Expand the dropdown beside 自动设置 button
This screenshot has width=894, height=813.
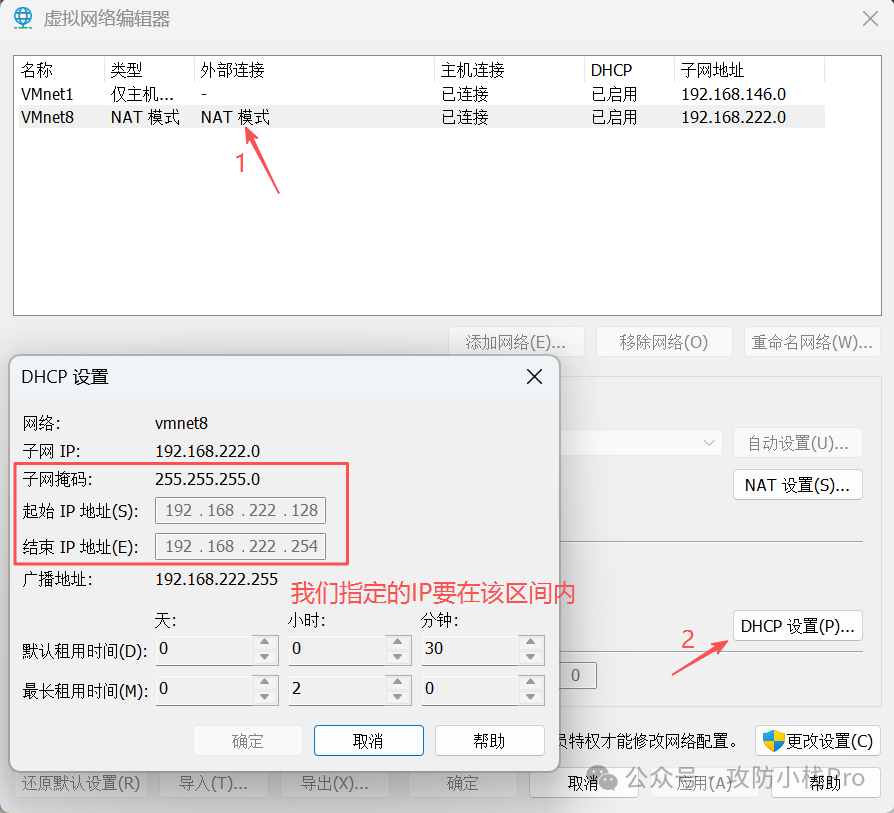709,442
